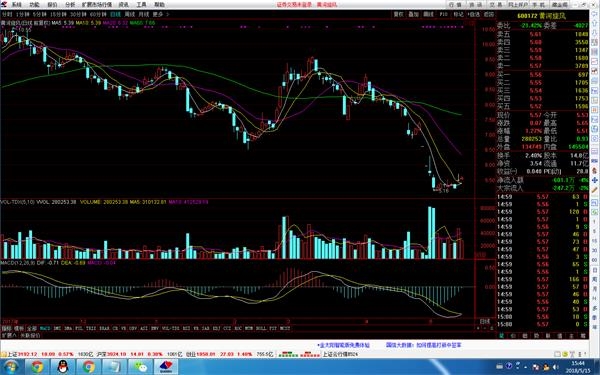This screenshot has width=600, height=375.
Task: Open the 关联报价 tab
Action: click(x=30, y=335)
